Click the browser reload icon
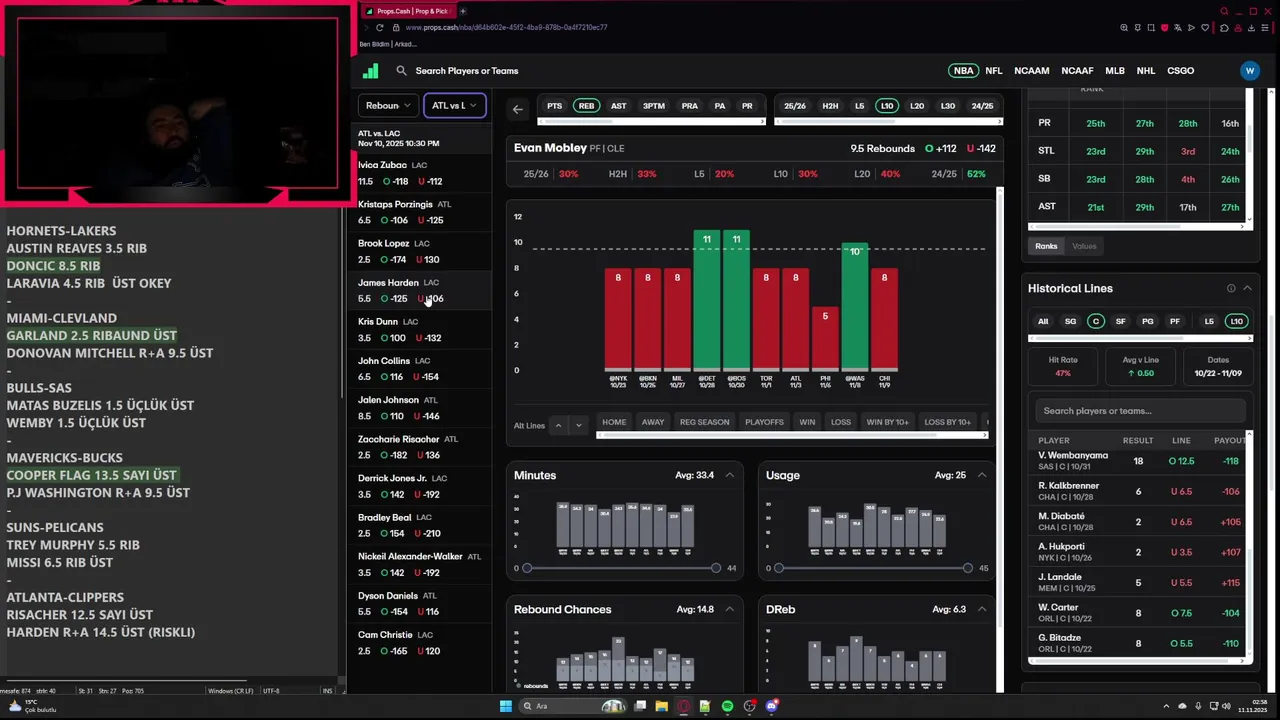This screenshot has height=720, width=1280. click(379, 27)
